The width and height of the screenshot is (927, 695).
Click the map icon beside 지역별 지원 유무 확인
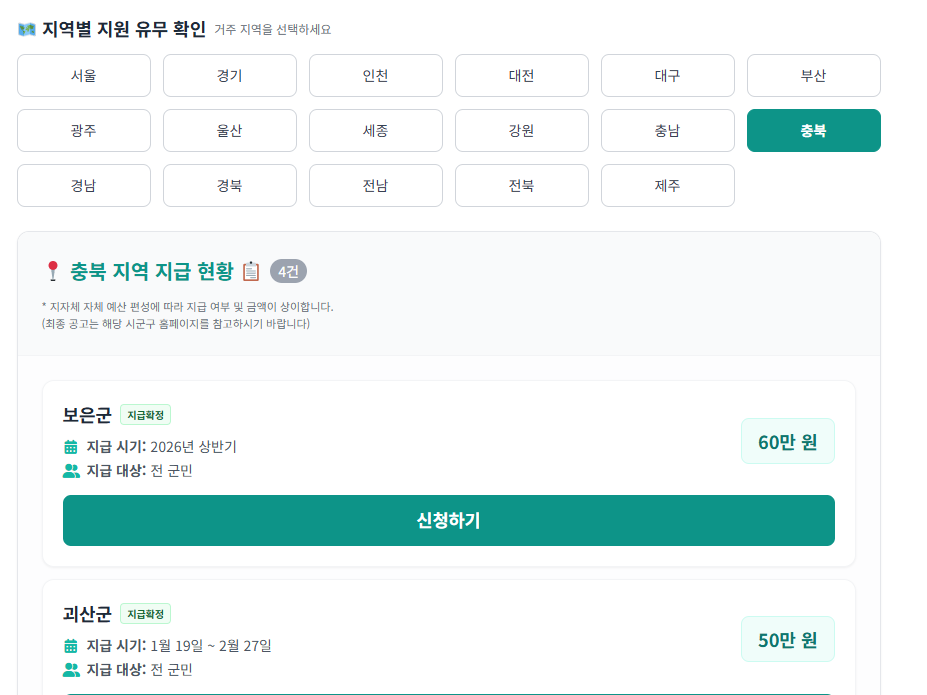27,29
